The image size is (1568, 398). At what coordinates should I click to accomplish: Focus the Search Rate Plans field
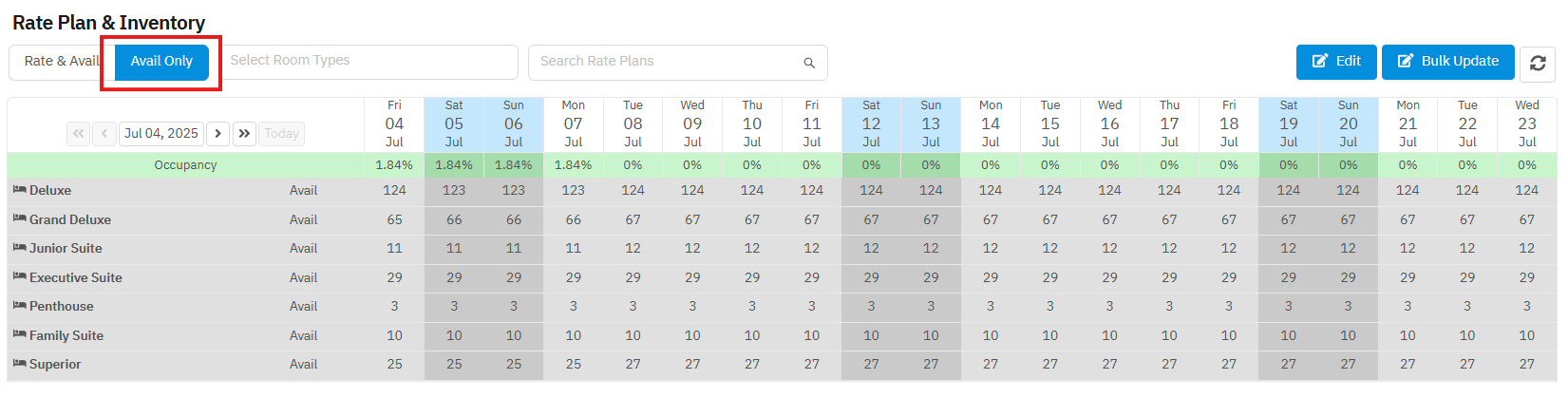665,62
